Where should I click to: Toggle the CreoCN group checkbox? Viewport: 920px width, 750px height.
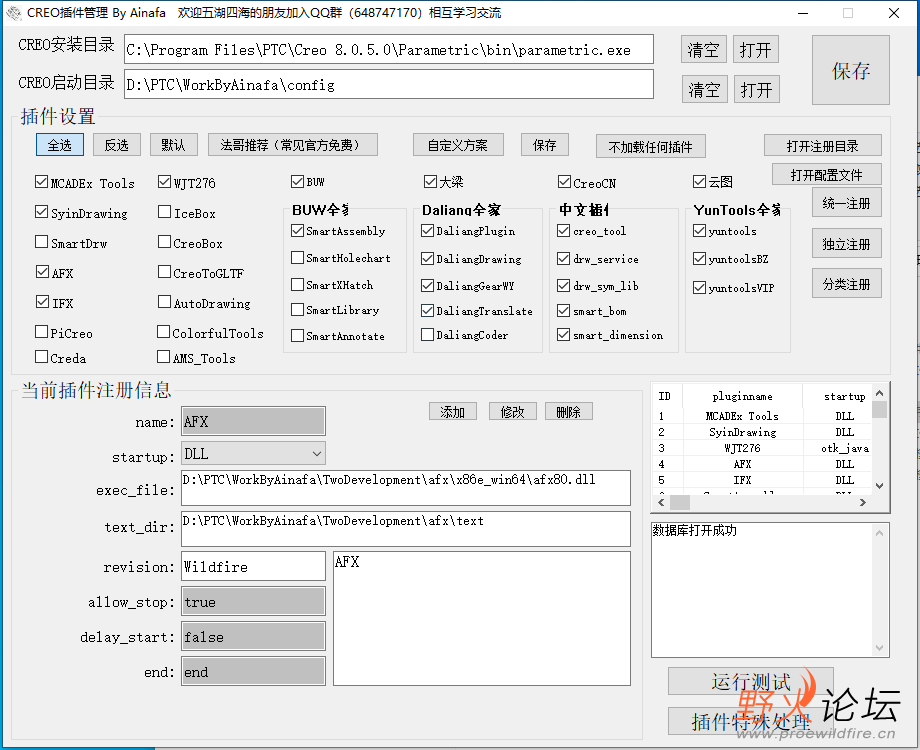click(x=564, y=182)
